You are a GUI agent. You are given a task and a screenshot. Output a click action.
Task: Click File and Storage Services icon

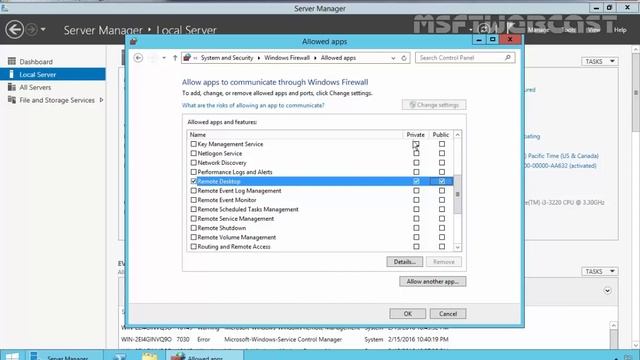12,100
